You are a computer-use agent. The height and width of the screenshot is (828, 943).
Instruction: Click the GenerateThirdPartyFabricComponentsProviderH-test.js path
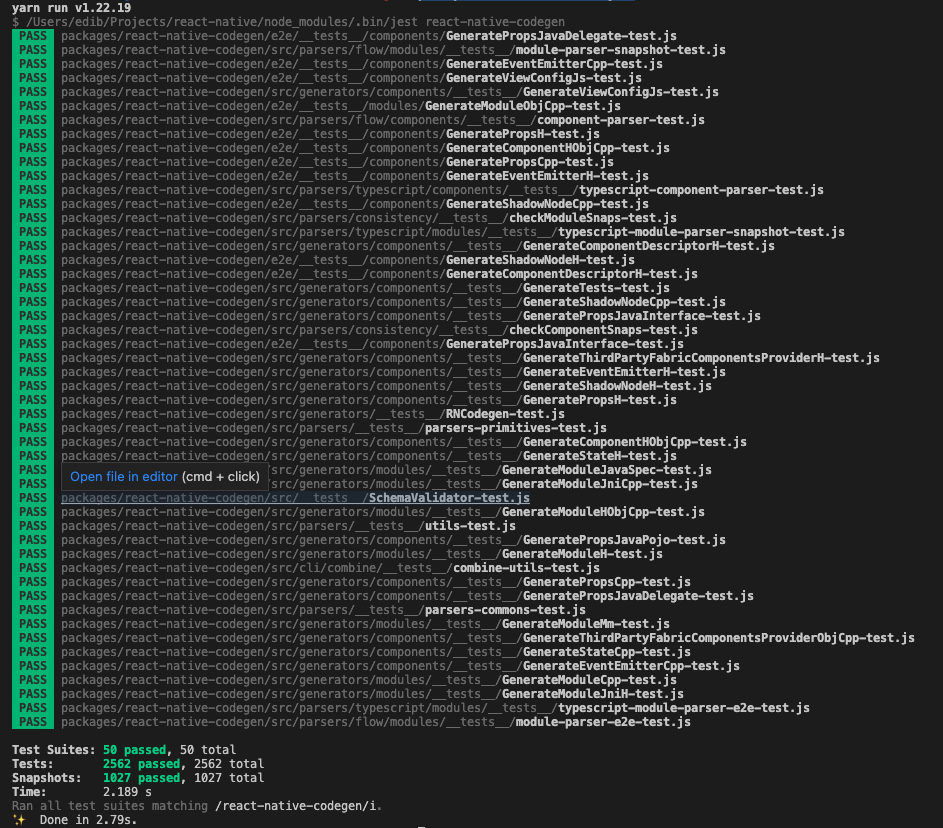coord(470,358)
